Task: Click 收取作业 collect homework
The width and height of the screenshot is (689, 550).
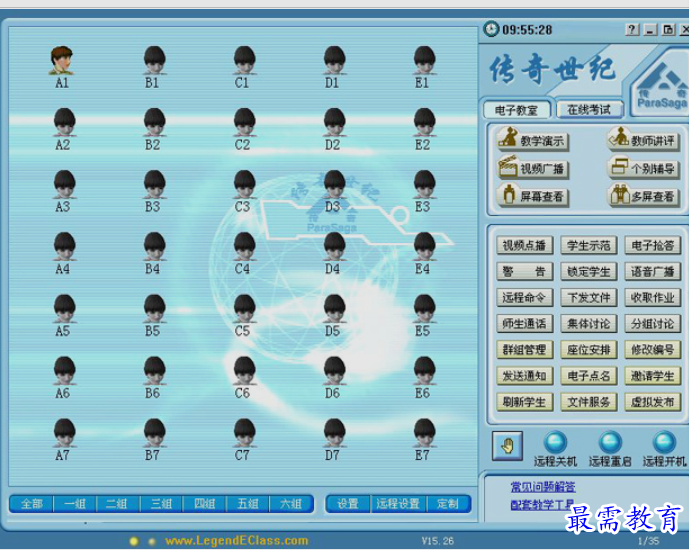Action: tap(653, 297)
